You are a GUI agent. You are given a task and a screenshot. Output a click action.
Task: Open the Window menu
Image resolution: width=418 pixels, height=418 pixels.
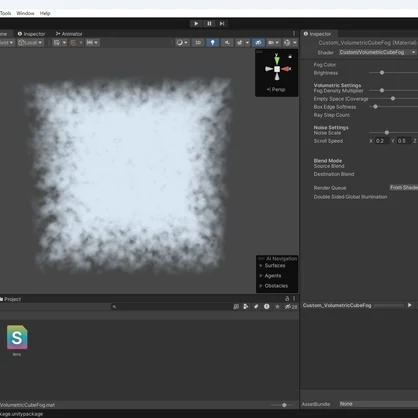25,13
